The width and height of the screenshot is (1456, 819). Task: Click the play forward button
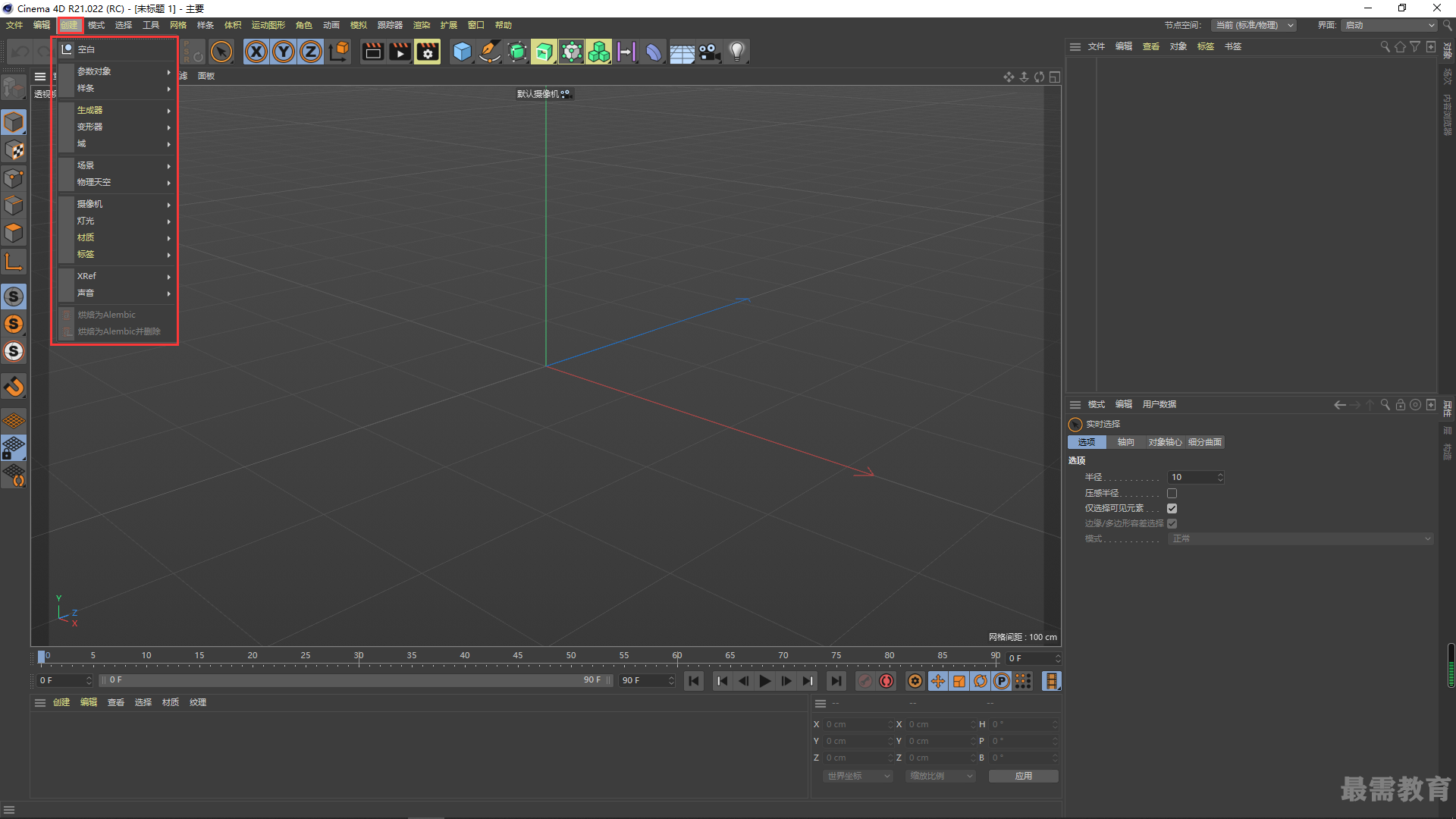click(x=764, y=681)
